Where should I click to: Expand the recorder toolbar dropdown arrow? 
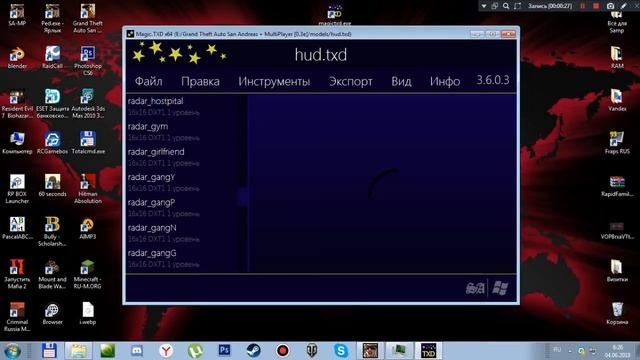tap(484, 6)
